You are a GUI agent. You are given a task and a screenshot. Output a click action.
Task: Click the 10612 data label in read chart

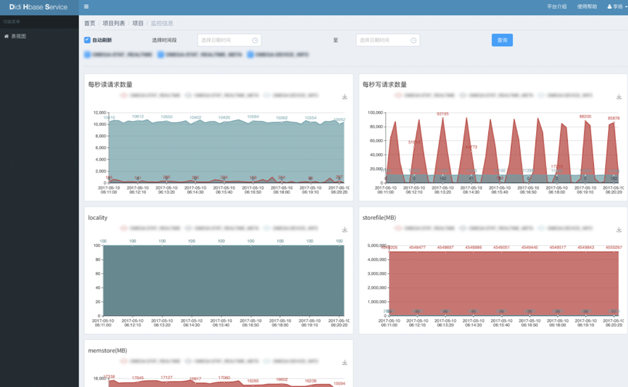138,116
